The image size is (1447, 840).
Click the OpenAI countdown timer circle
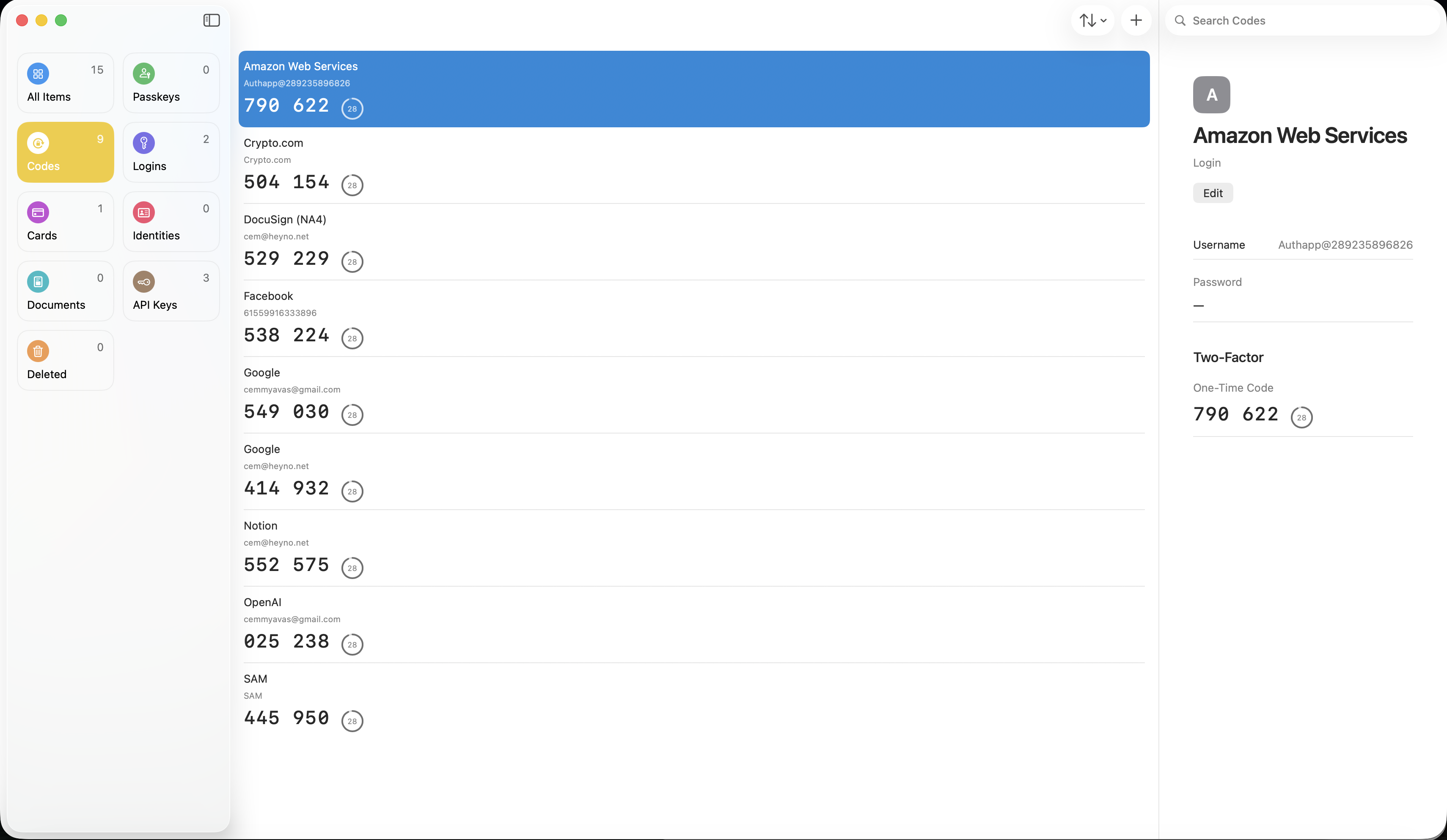point(352,644)
